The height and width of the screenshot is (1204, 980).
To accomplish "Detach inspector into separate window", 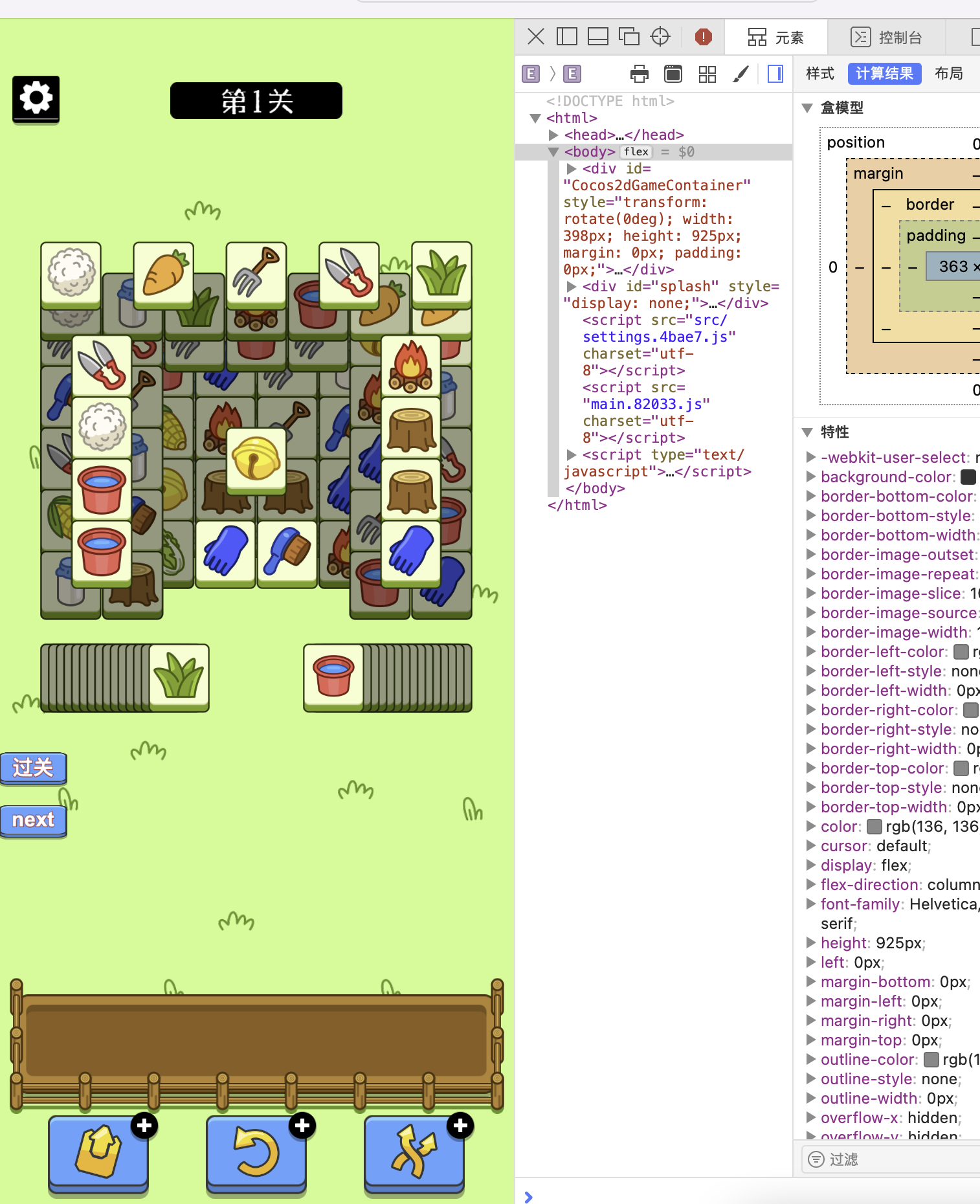I will [629, 36].
